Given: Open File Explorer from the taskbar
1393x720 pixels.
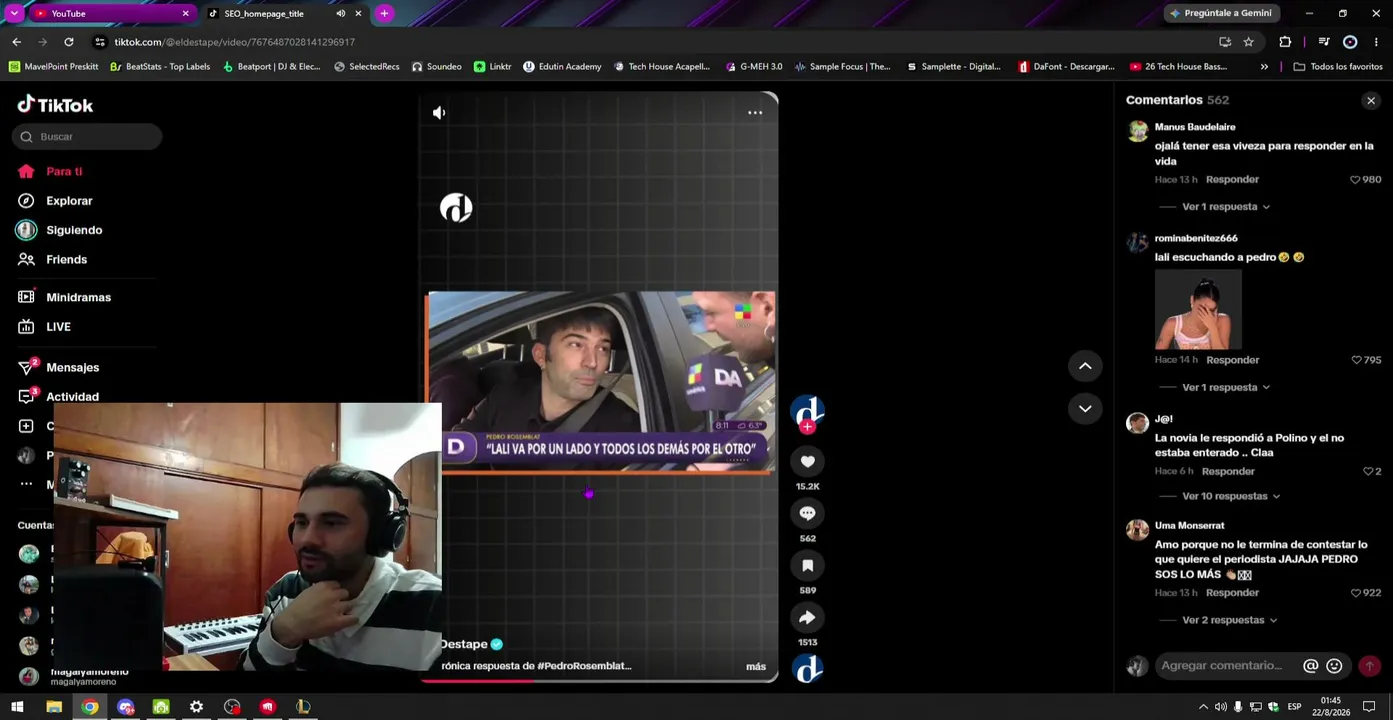Looking at the screenshot, I should tap(54, 707).
